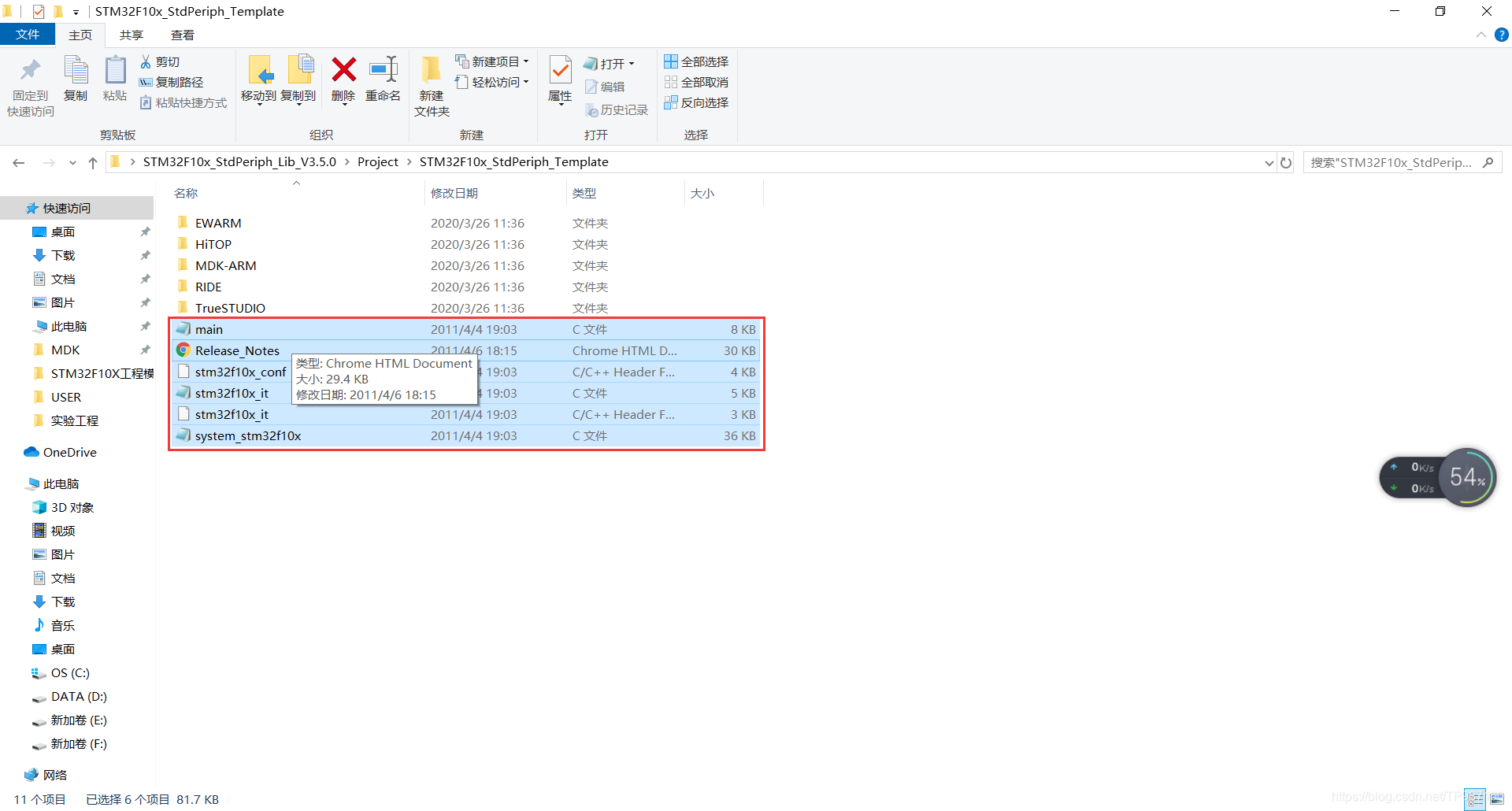Click Select None (全部取消)
The height and width of the screenshot is (811, 1512).
[696, 82]
